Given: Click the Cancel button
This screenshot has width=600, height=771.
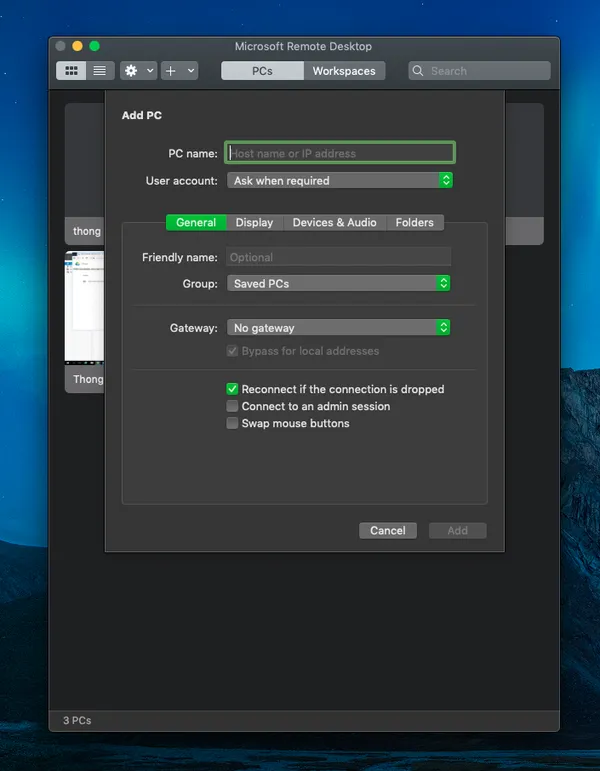Looking at the screenshot, I should [388, 530].
